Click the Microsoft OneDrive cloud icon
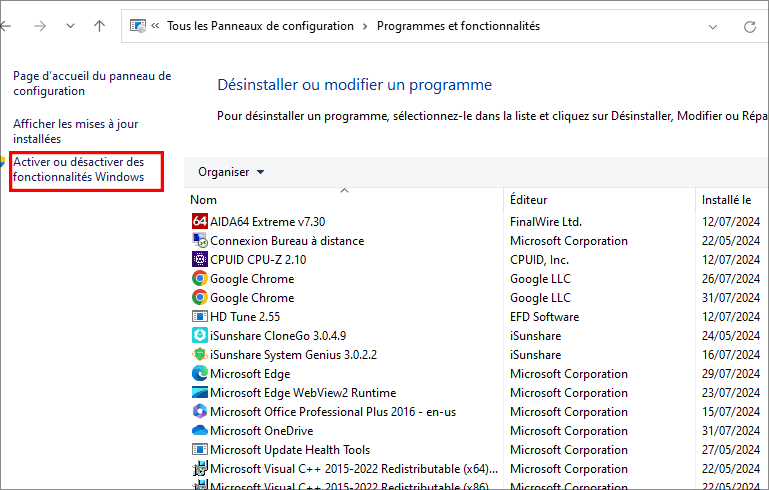769x490 pixels. (200, 431)
